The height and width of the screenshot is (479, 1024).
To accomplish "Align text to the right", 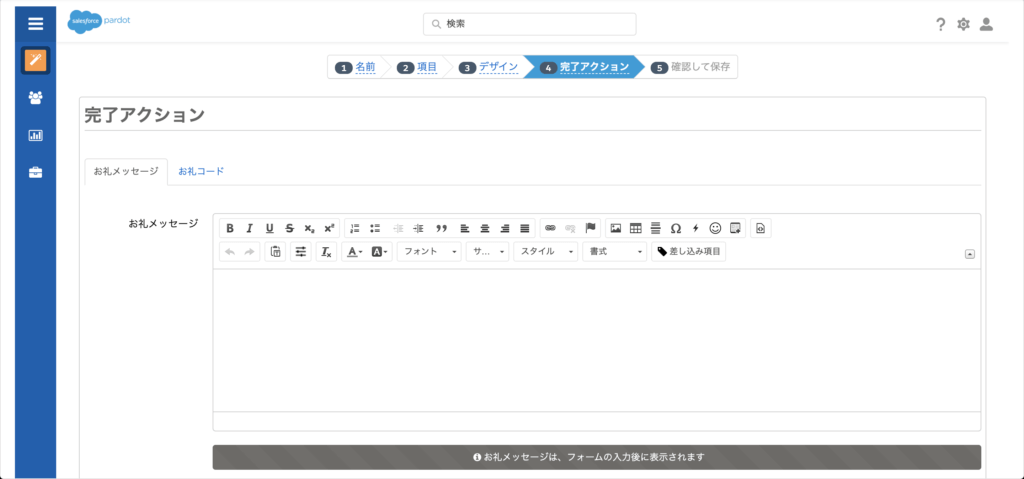I will coord(504,228).
